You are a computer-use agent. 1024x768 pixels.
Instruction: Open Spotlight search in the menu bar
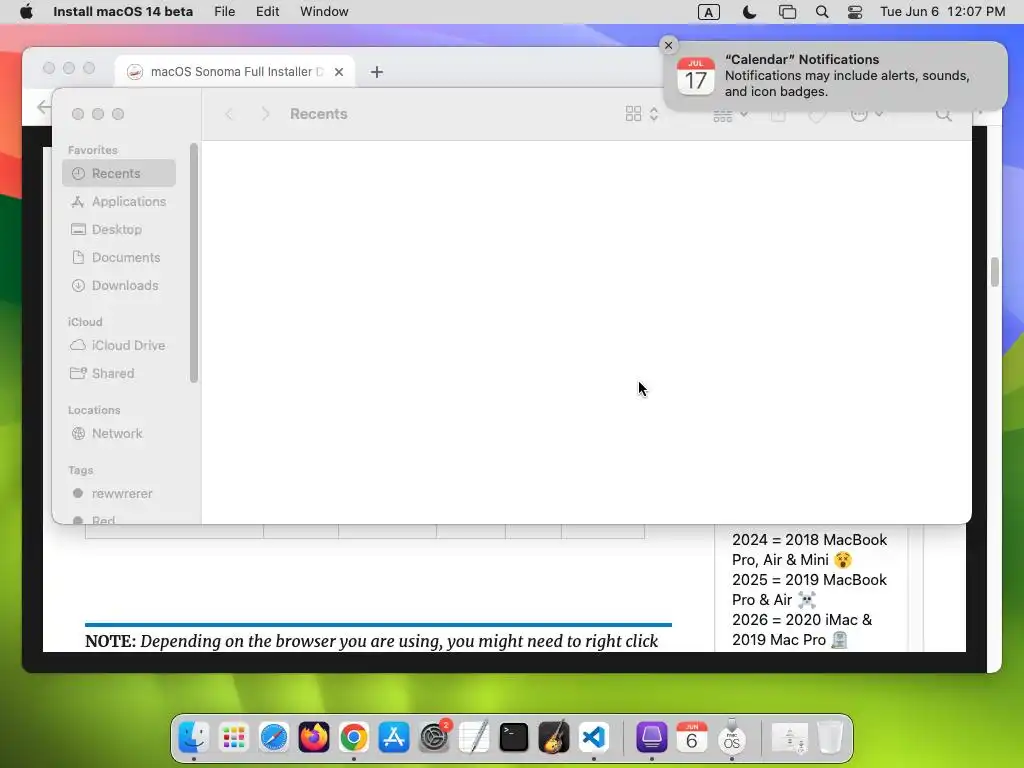(822, 12)
